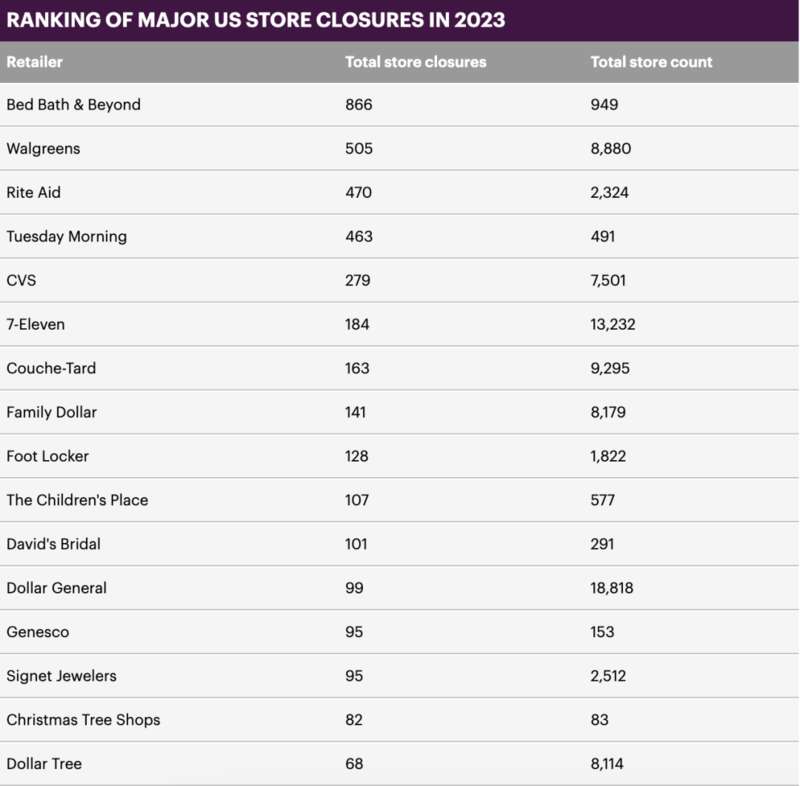This screenshot has height=786, width=800.
Task: Click the David's Bridal retailer cell
Action: [53, 545]
